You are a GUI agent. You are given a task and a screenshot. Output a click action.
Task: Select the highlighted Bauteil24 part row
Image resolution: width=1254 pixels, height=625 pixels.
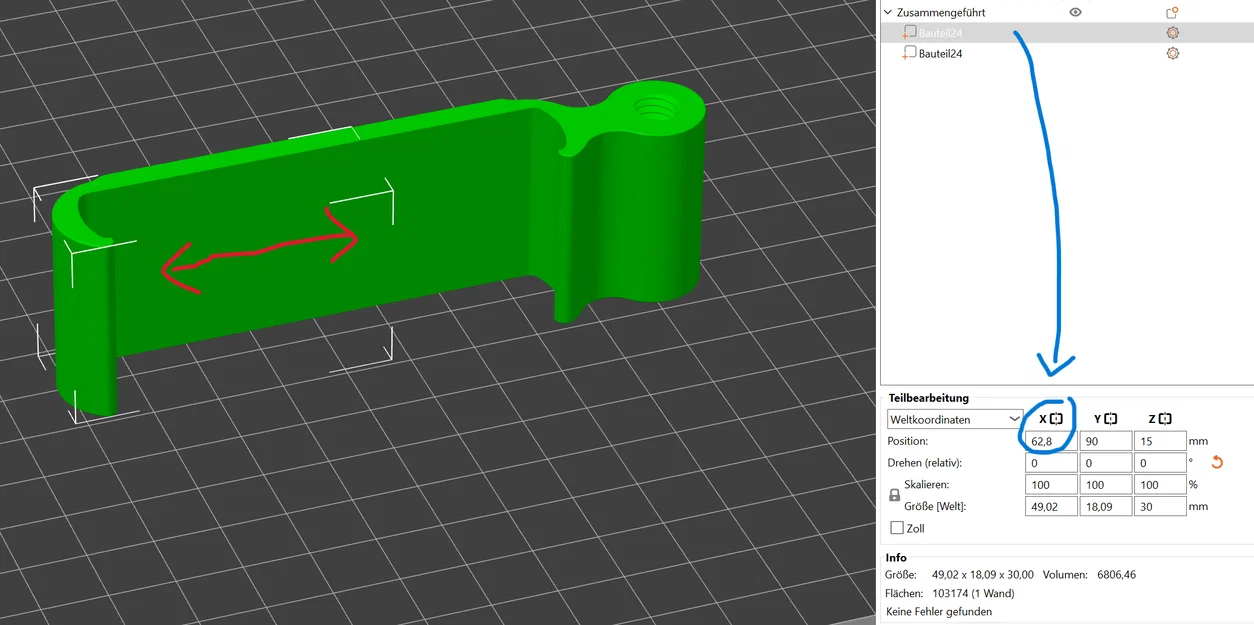point(1067,33)
